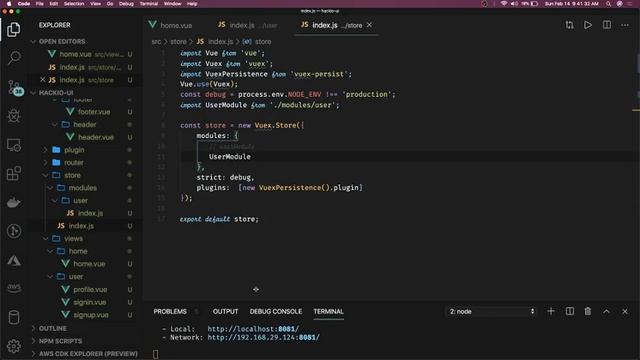Click 'store' folder in breadcrumb

pyautogui.click(x=178, y=42)
